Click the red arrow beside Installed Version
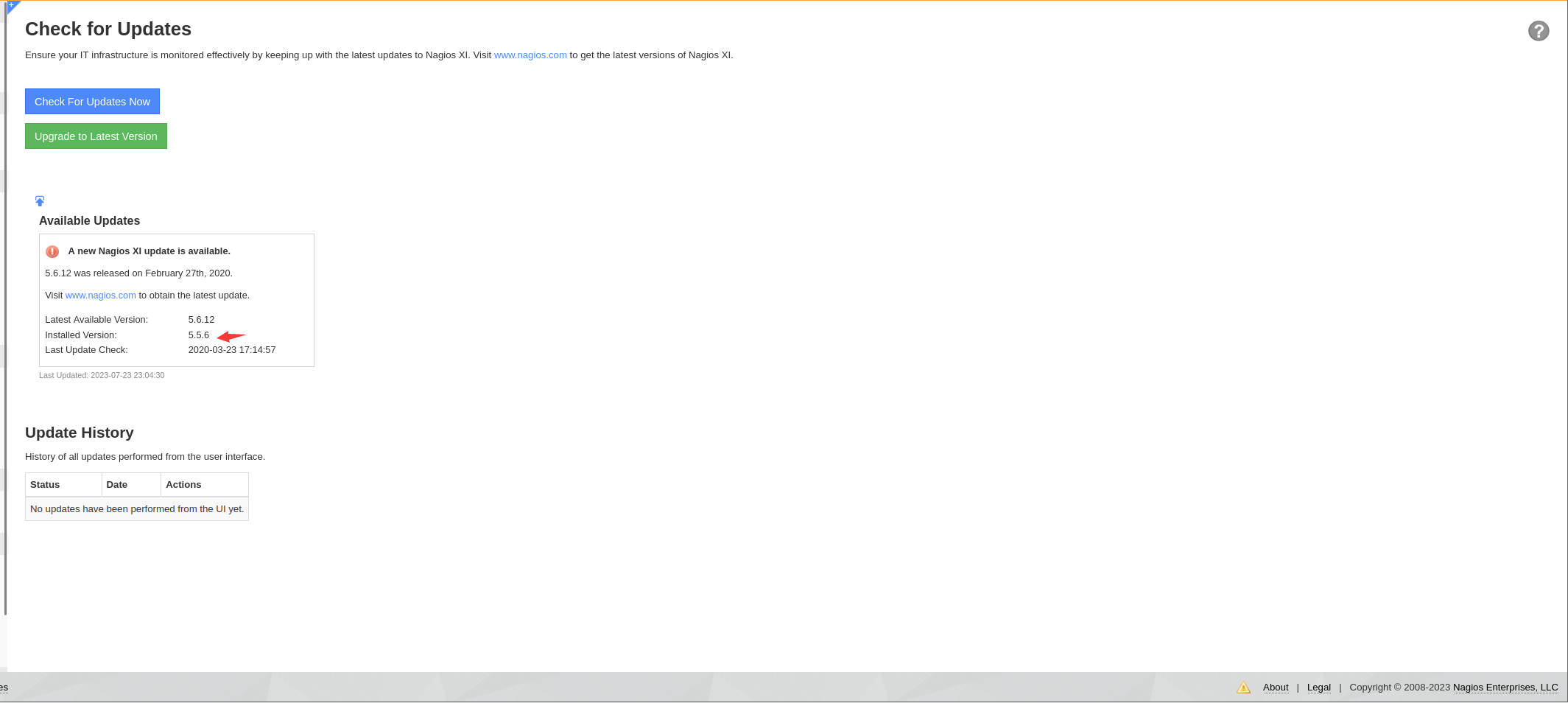The image size is (1568, 703). point(231,336)
